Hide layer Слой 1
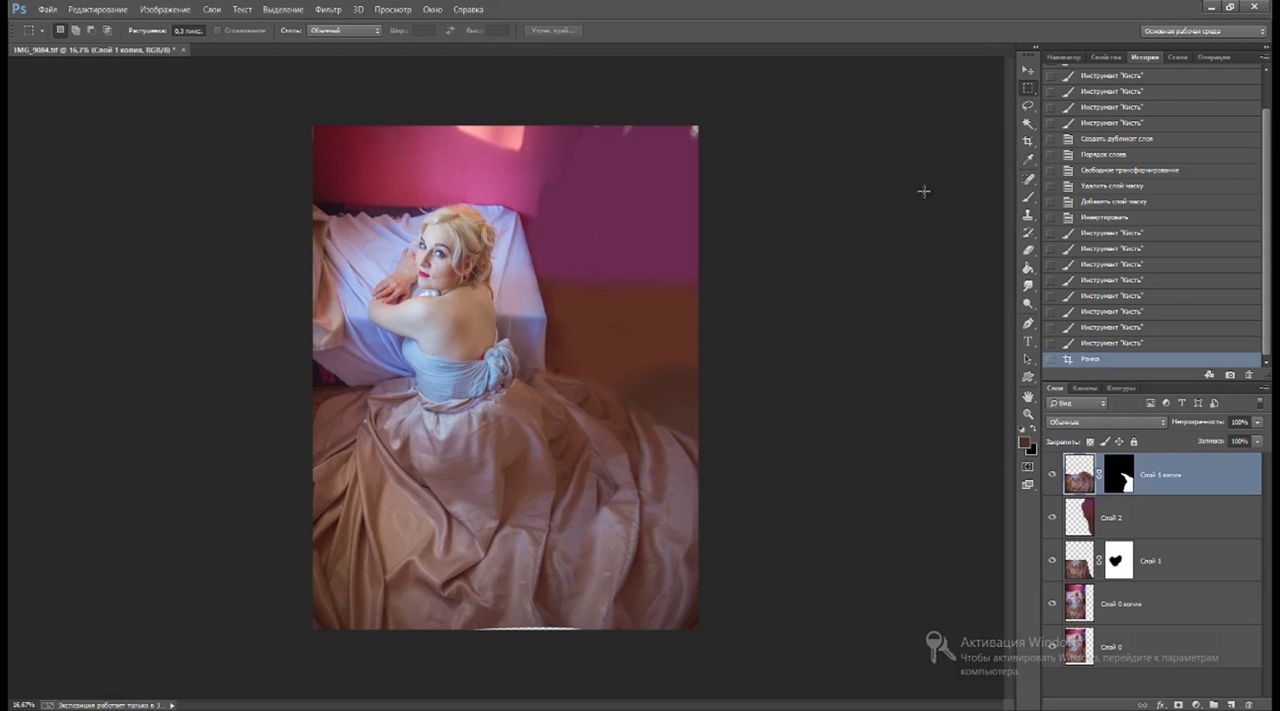Screen dimensions: 1280x711 (1052, 561)
